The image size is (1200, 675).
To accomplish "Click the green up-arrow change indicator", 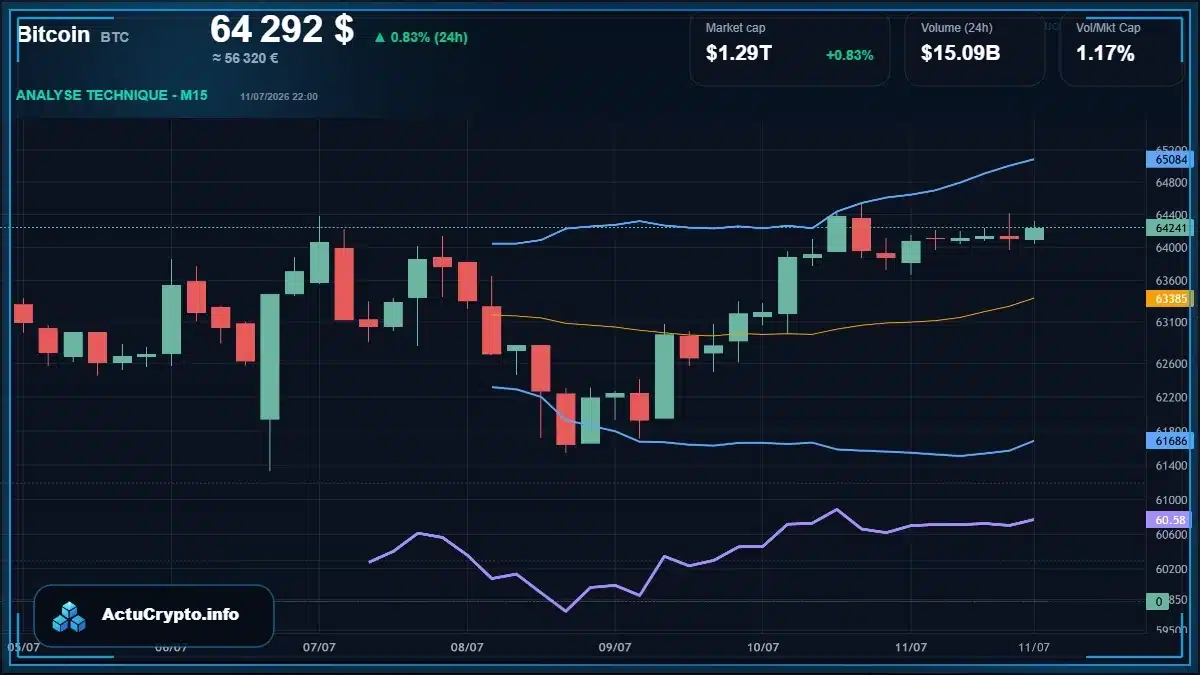I will (380, 38).
